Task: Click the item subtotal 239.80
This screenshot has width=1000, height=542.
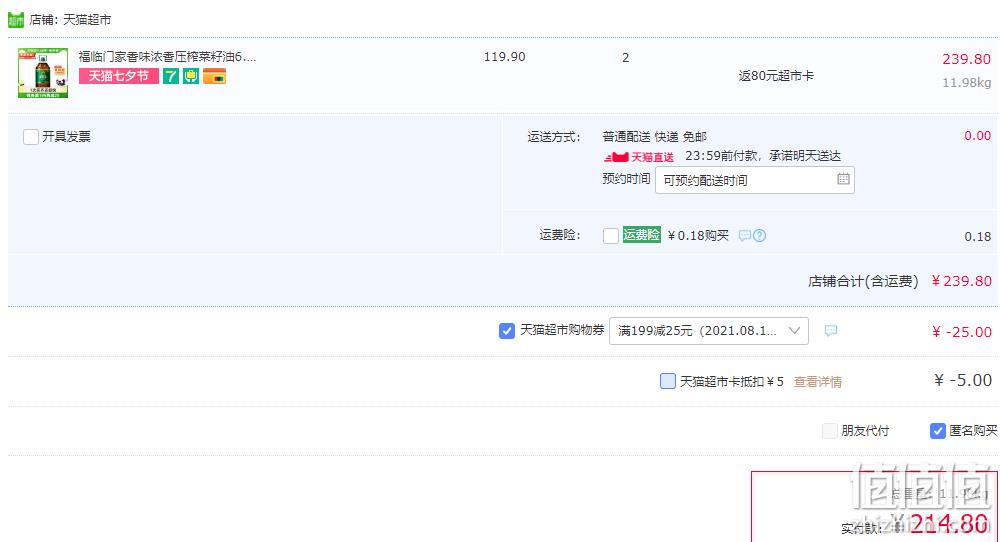Action: [966, 59]
